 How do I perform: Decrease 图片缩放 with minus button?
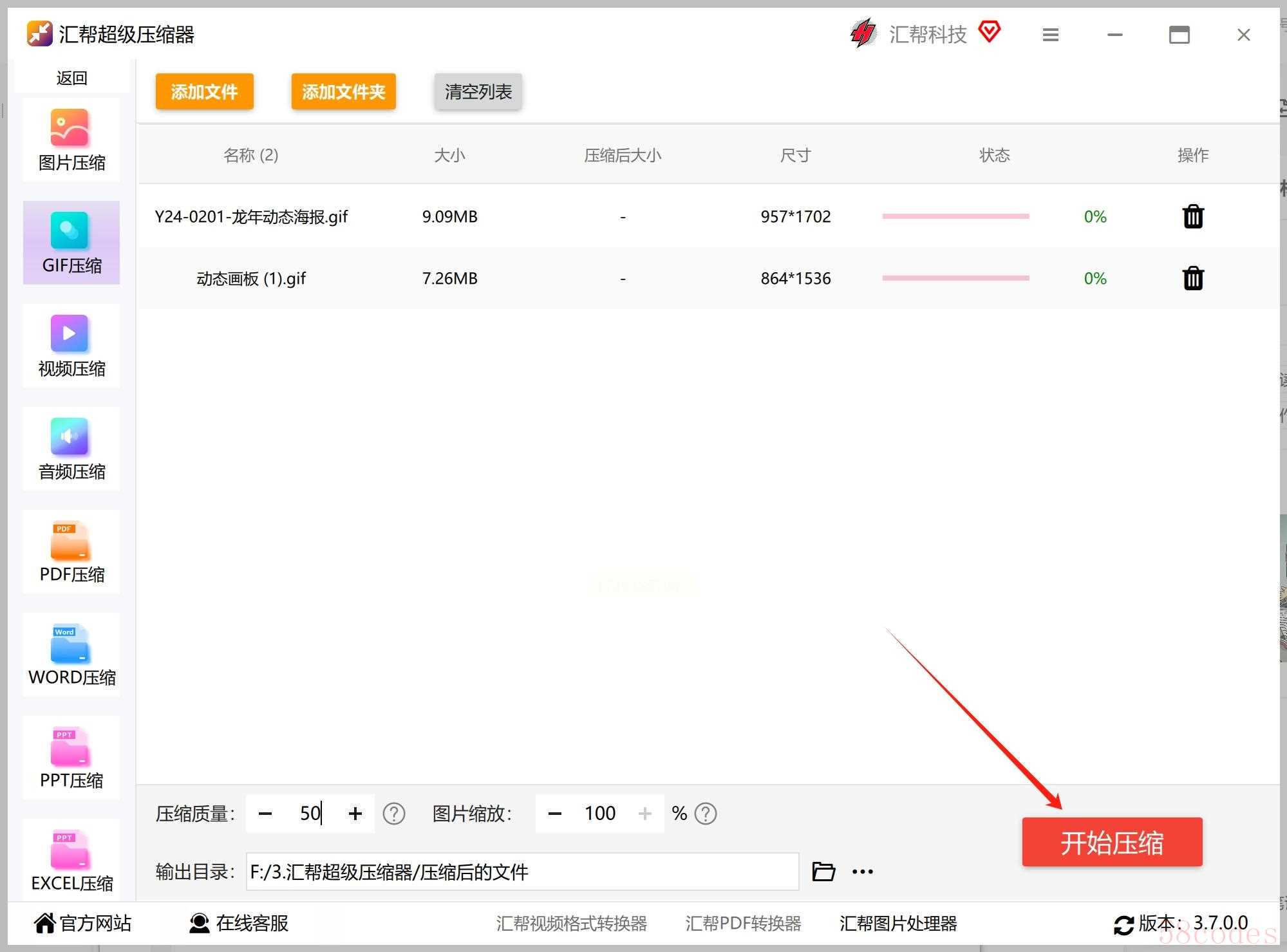coord(555,814)
